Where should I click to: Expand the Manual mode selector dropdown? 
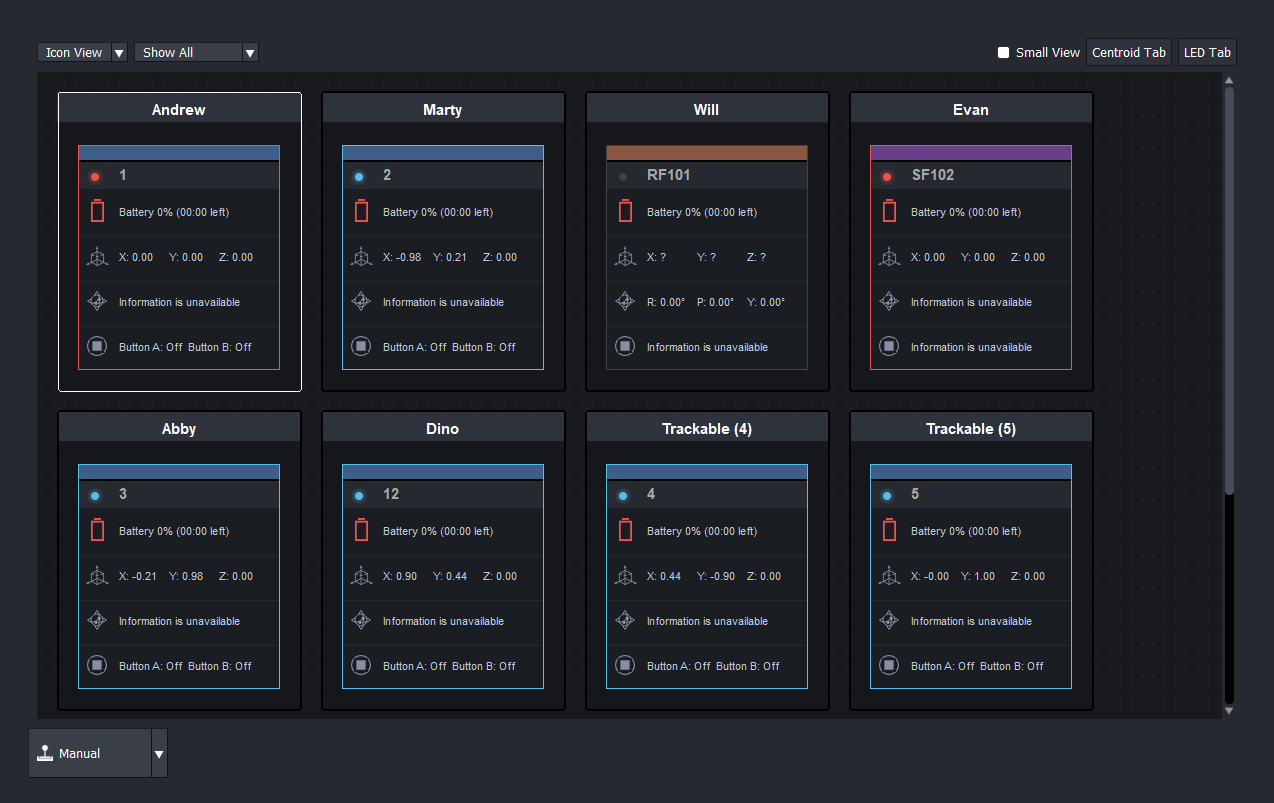click(158, 752)
